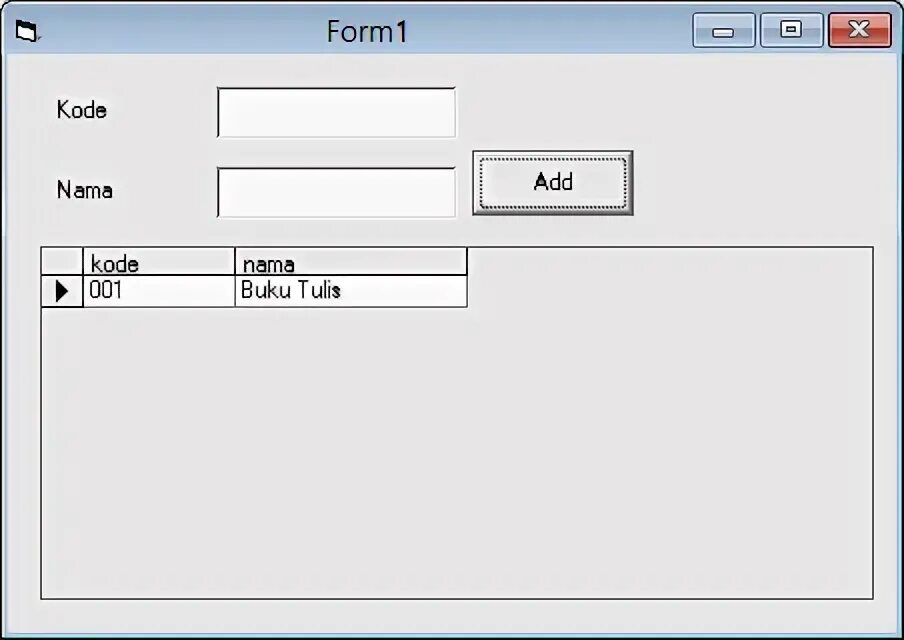This screenshot has width=904, height=640.
Task: Click divider between kode and nama headers
Action: 235,263
